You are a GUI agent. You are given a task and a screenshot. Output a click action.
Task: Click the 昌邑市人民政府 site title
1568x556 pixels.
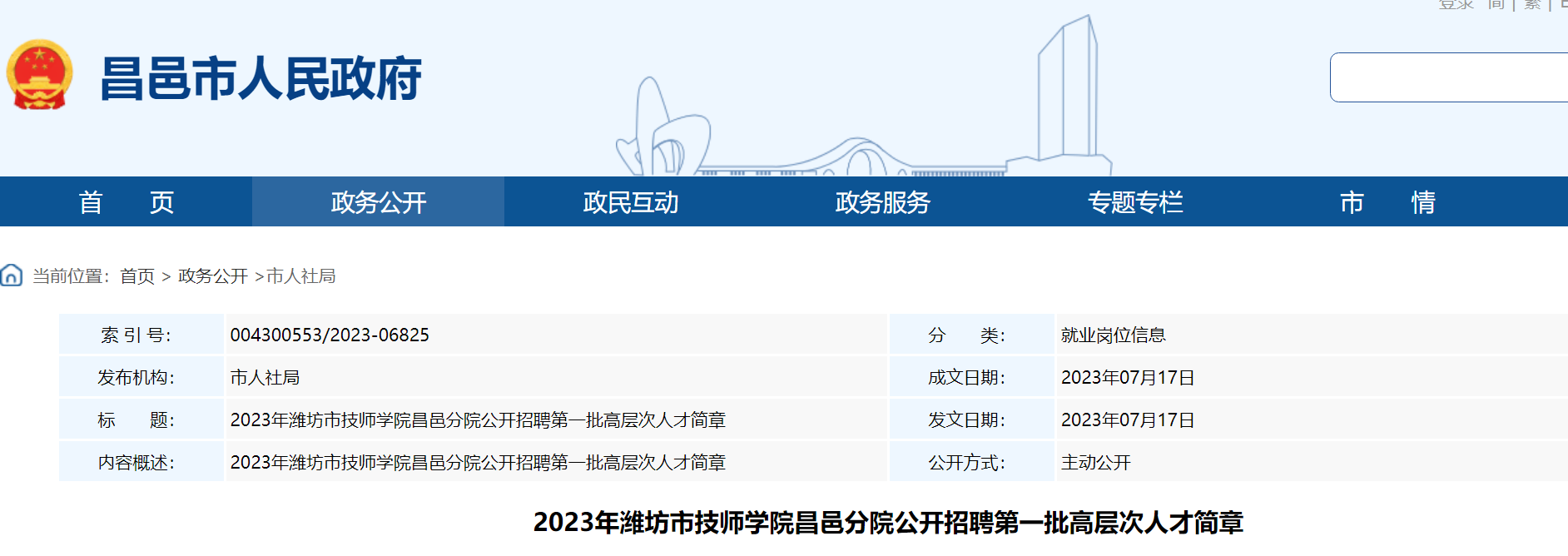(x=261, y=79)
